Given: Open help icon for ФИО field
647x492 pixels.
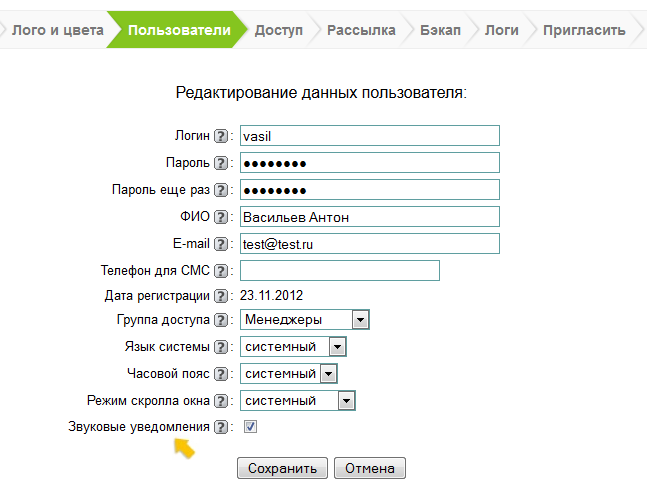Looking at the screenshot, I should (221, 217).
